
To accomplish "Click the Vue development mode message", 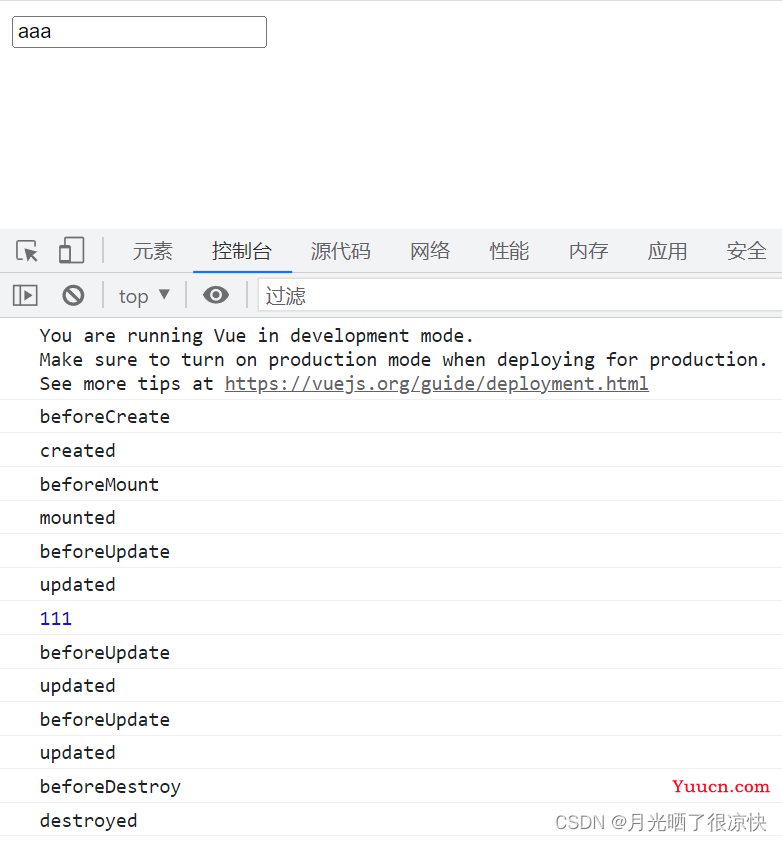I will point(391,359).
